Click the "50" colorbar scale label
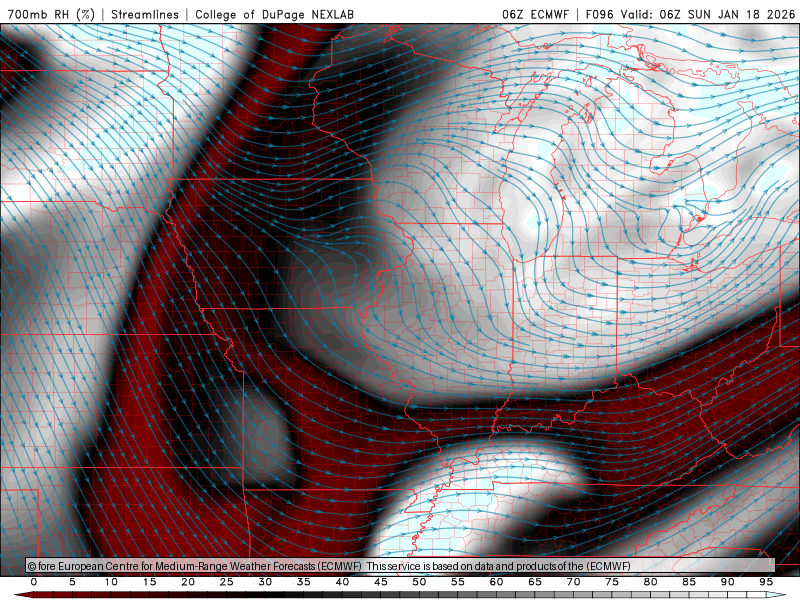 pyautogui.click(x=419, y=582)
